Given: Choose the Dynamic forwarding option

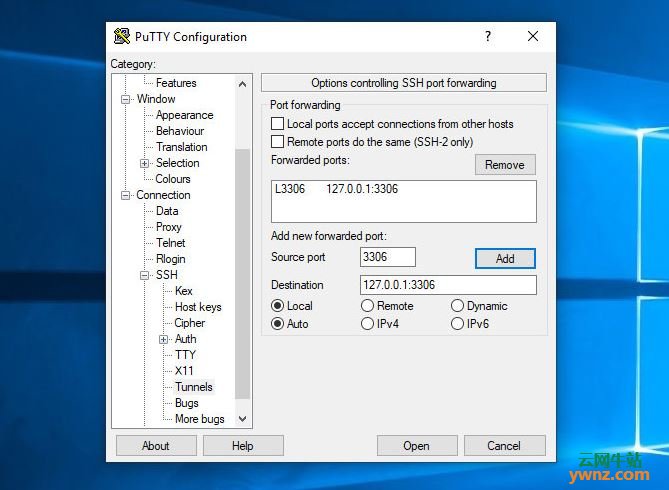Looking at the screenshot, I should tap(457, 306).
